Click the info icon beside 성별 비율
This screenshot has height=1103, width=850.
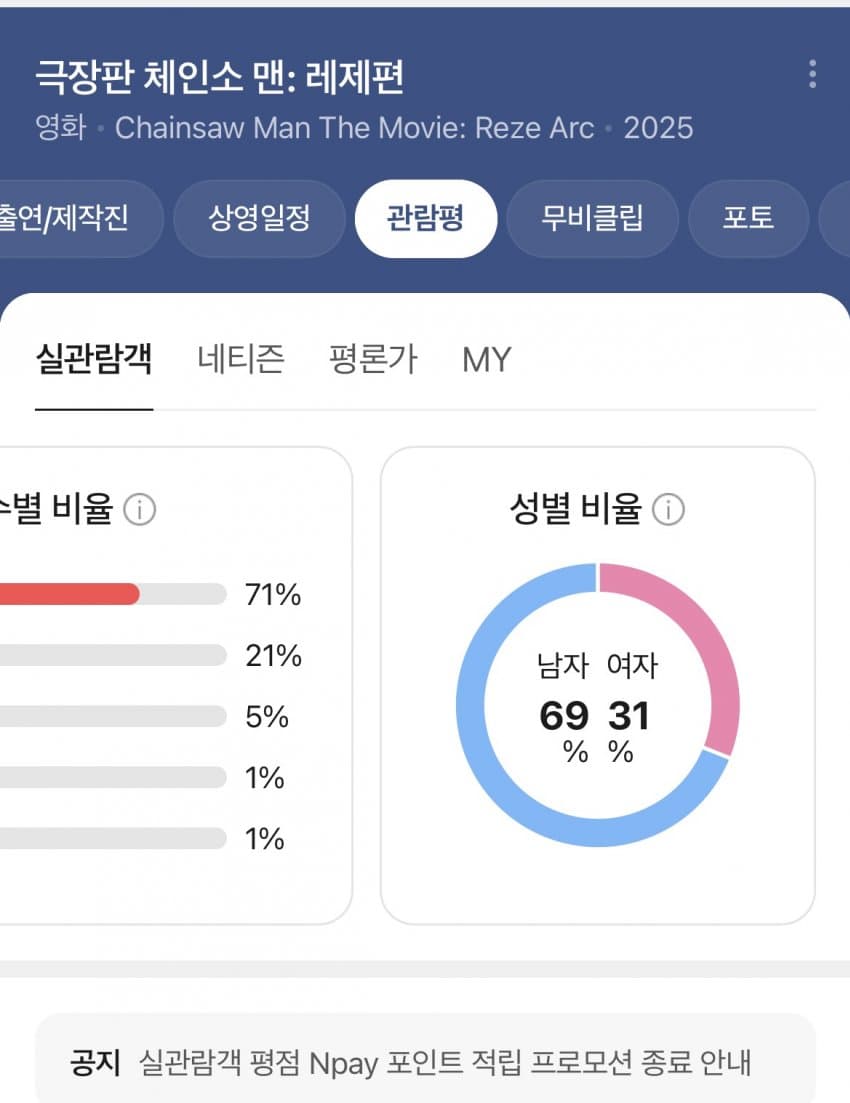(668, 510)
